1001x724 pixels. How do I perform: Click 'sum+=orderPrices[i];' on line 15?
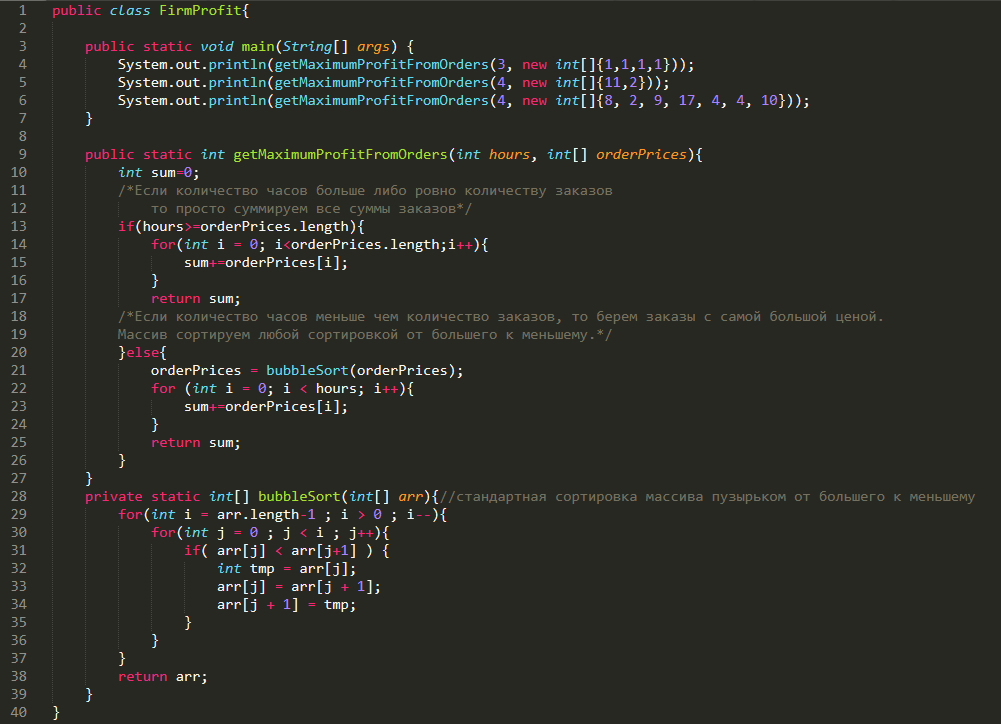[x=266, y=262]
